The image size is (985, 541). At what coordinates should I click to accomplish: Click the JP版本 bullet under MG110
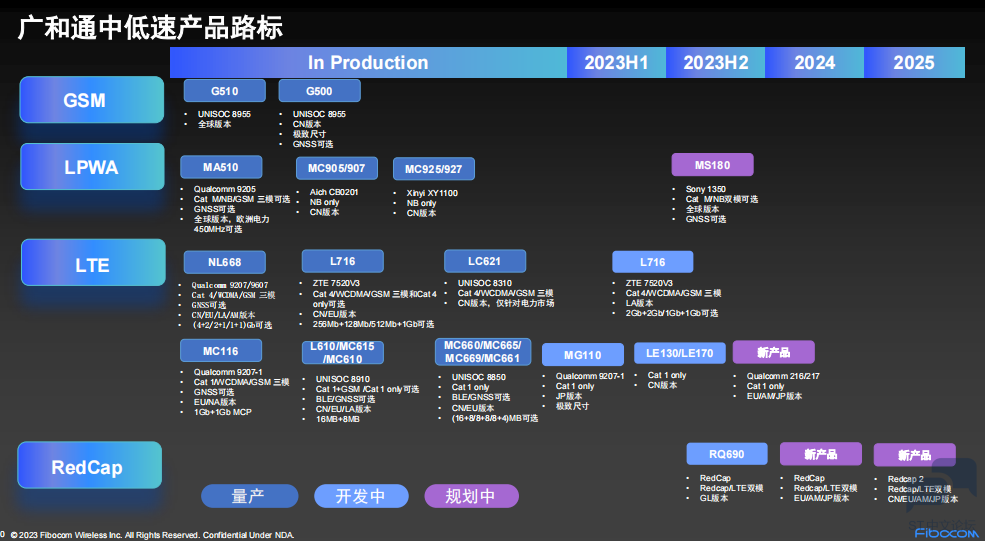569,396
